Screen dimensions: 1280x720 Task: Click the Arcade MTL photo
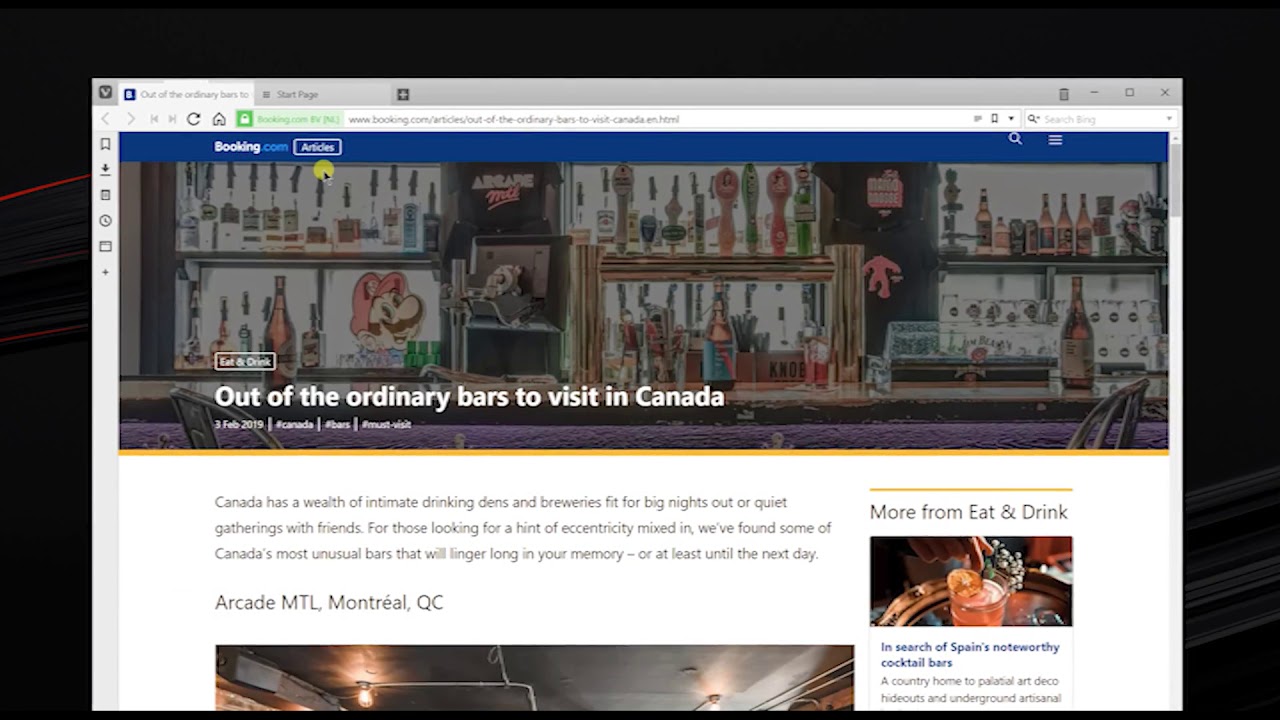tap(535, 677)
